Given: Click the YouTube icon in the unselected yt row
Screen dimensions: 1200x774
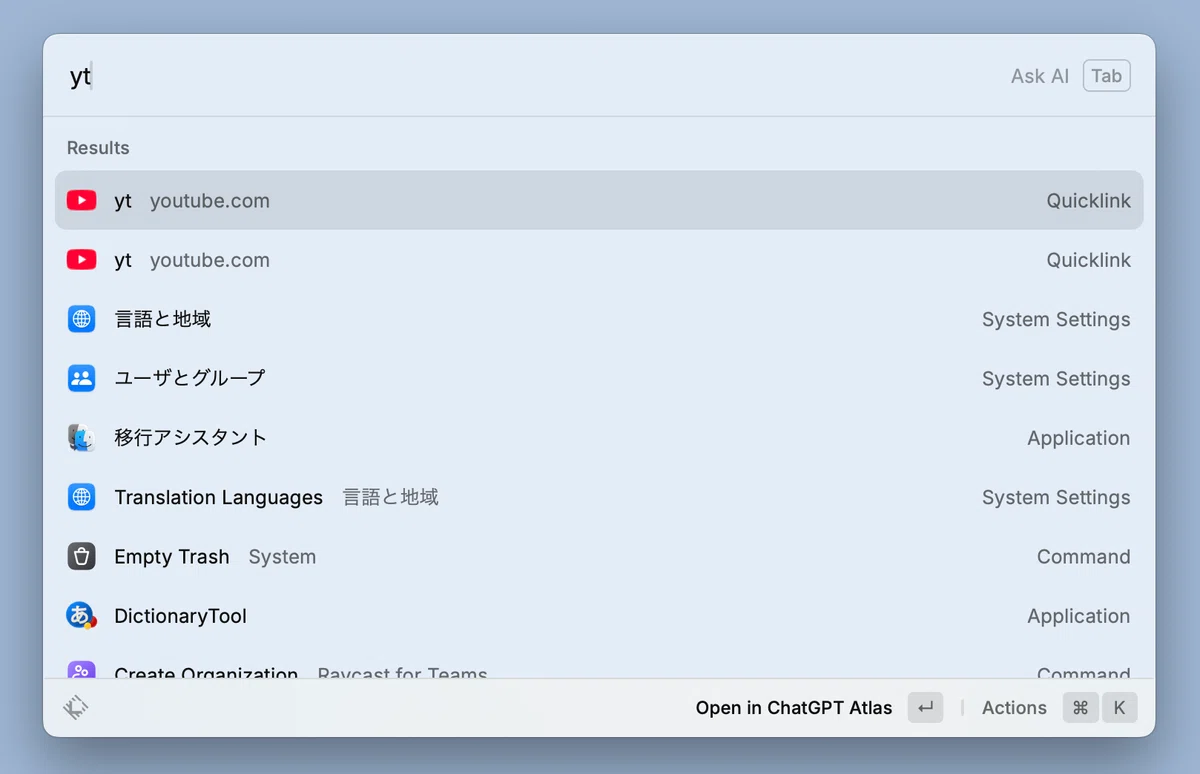Looking at the screenshot, I should coord(82,260).
